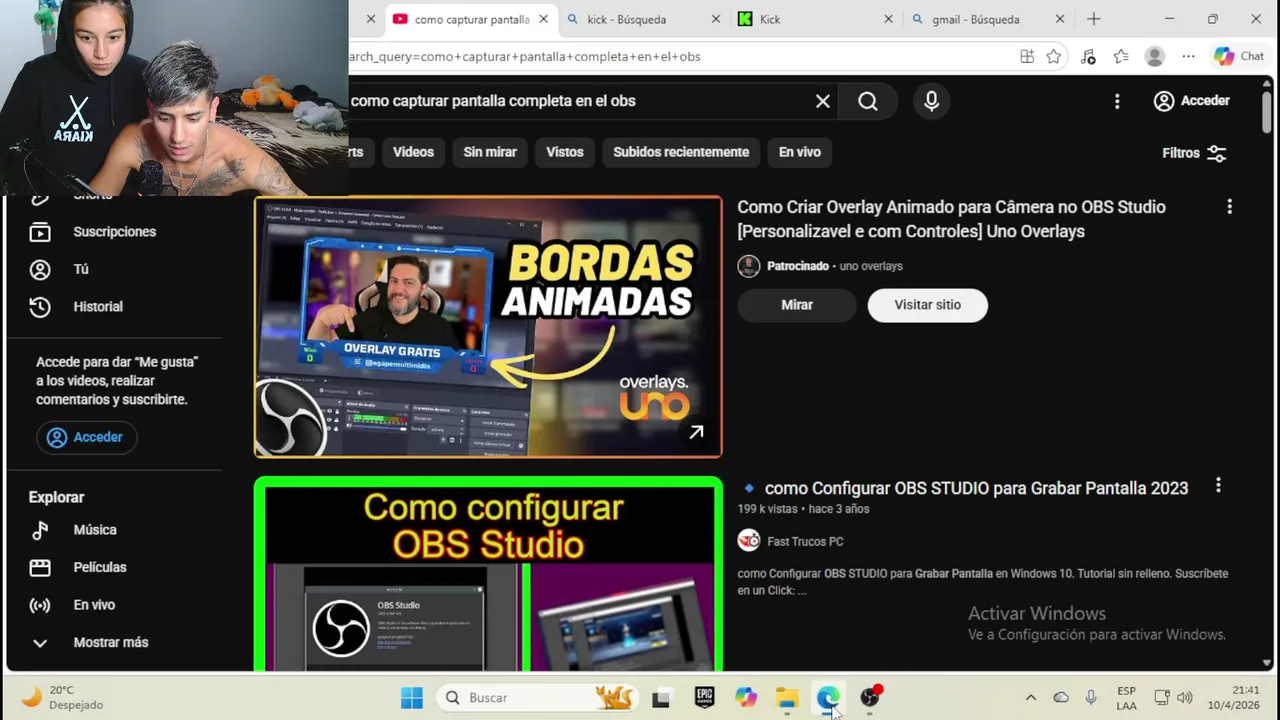Select the Videos filter chip
Viewport: 1280px width, 720px height.
coord(413,152)
